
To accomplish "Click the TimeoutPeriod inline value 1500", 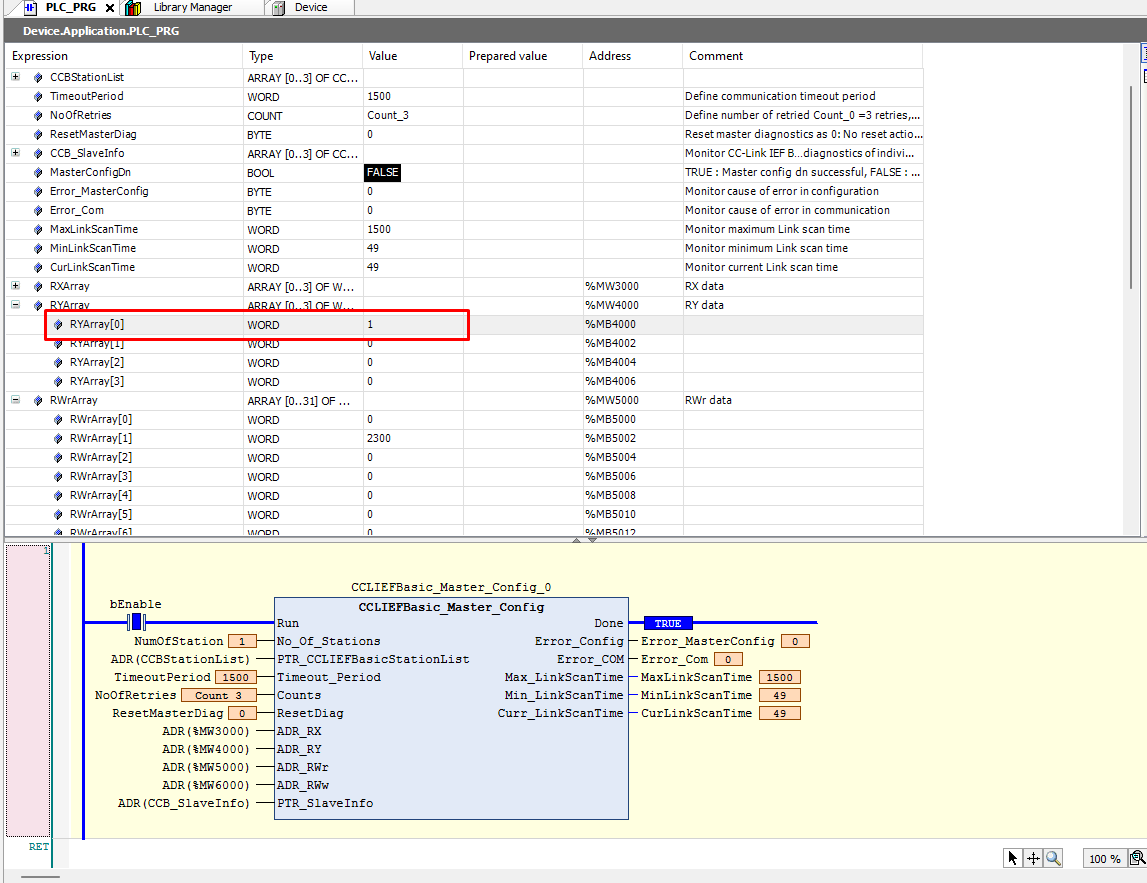I will pyautogui.click(x=236, y=677).
